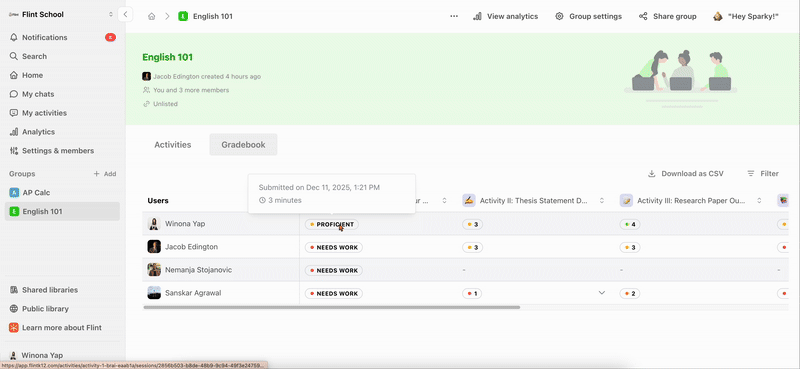Click the Users column header

pos(158,201)
